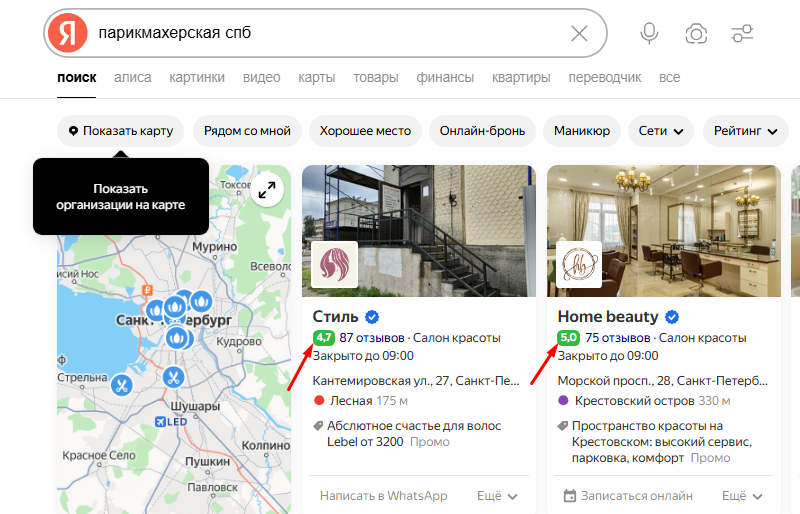Expand the Сети dropdown
This screenshot has height=514, width=800.
pos(661,131)
